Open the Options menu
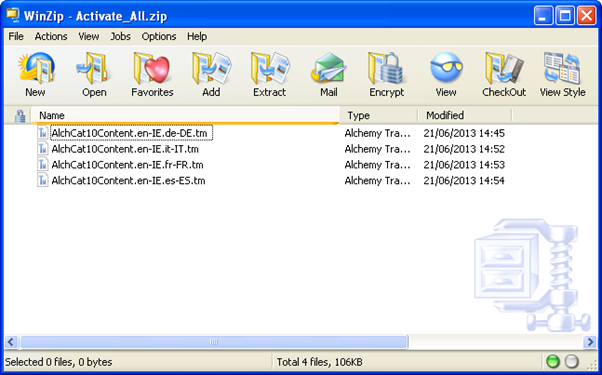 tap(159, 36)
